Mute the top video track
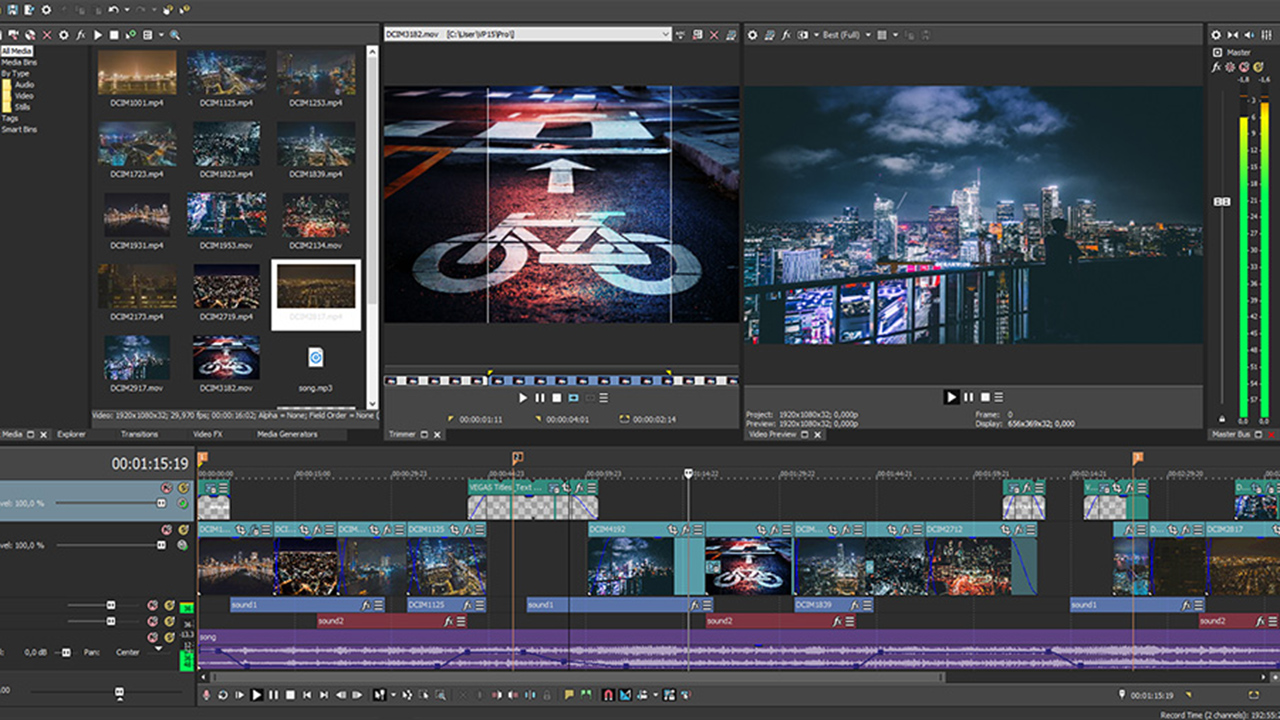 (x=167, y=487)
